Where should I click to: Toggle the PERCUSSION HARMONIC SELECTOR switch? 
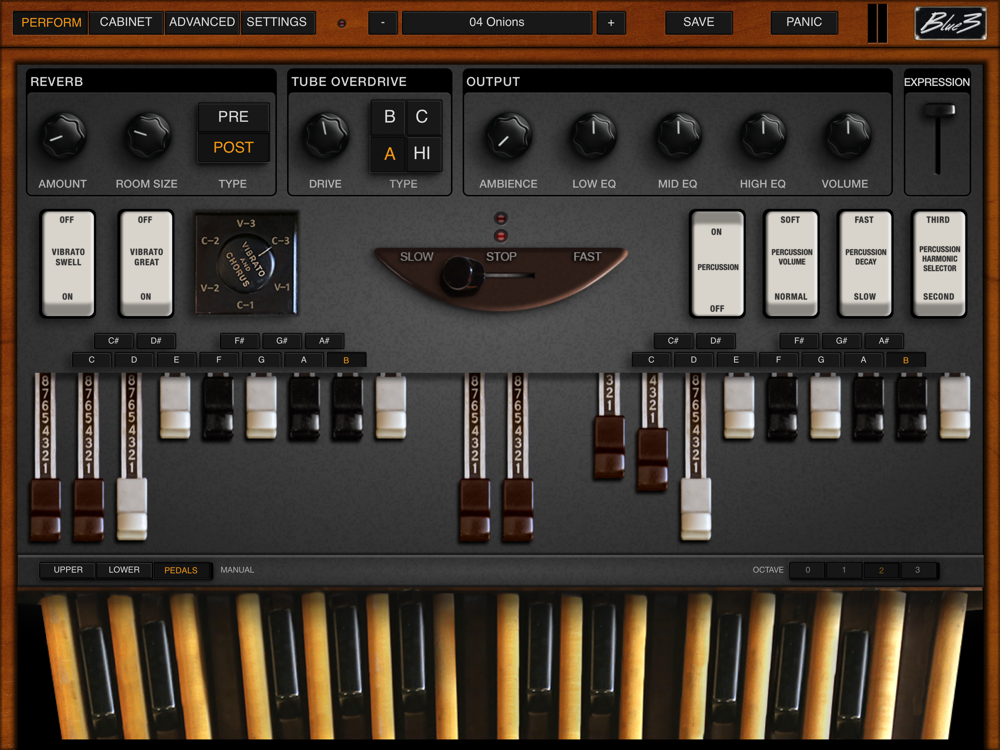click(939, 263)
